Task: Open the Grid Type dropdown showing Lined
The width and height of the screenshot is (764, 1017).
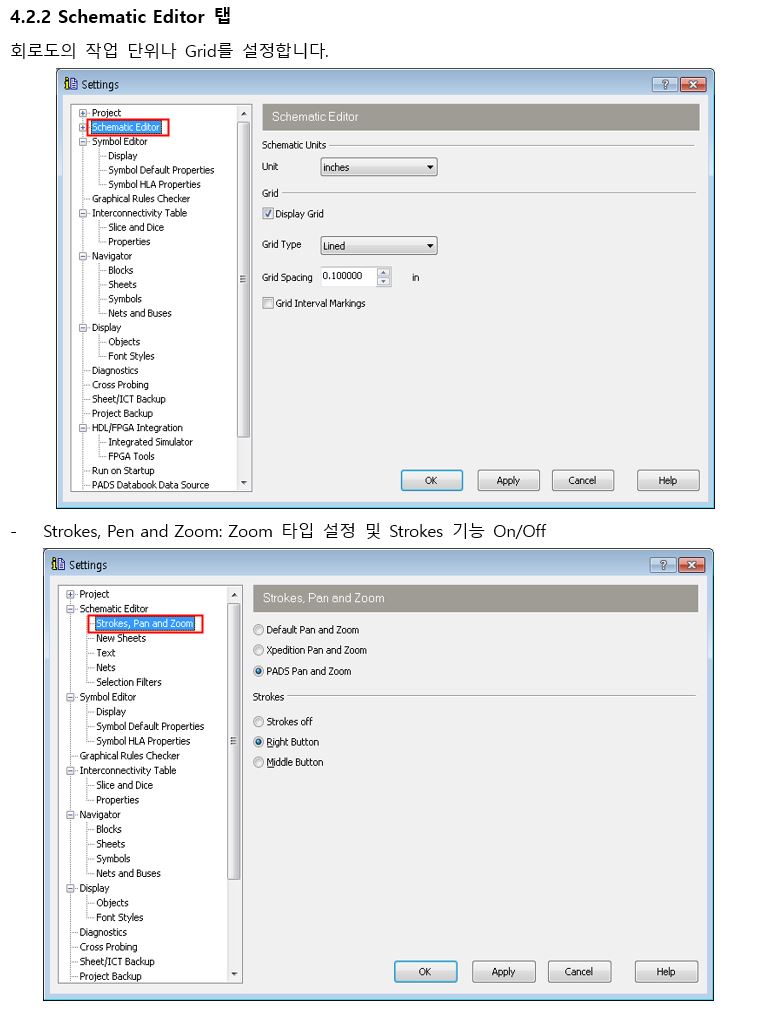Action: [379, 246]
